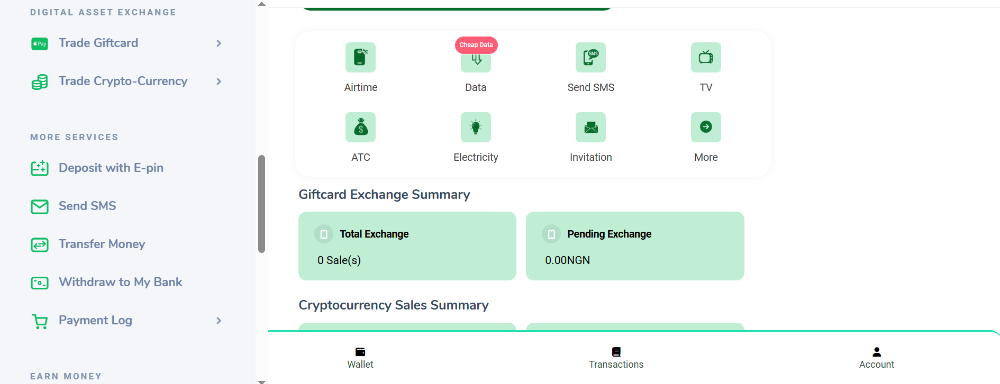The width and height of the screenshot is (1000, 384).
Task: Click the ATC label
Action: click(360, 158)
